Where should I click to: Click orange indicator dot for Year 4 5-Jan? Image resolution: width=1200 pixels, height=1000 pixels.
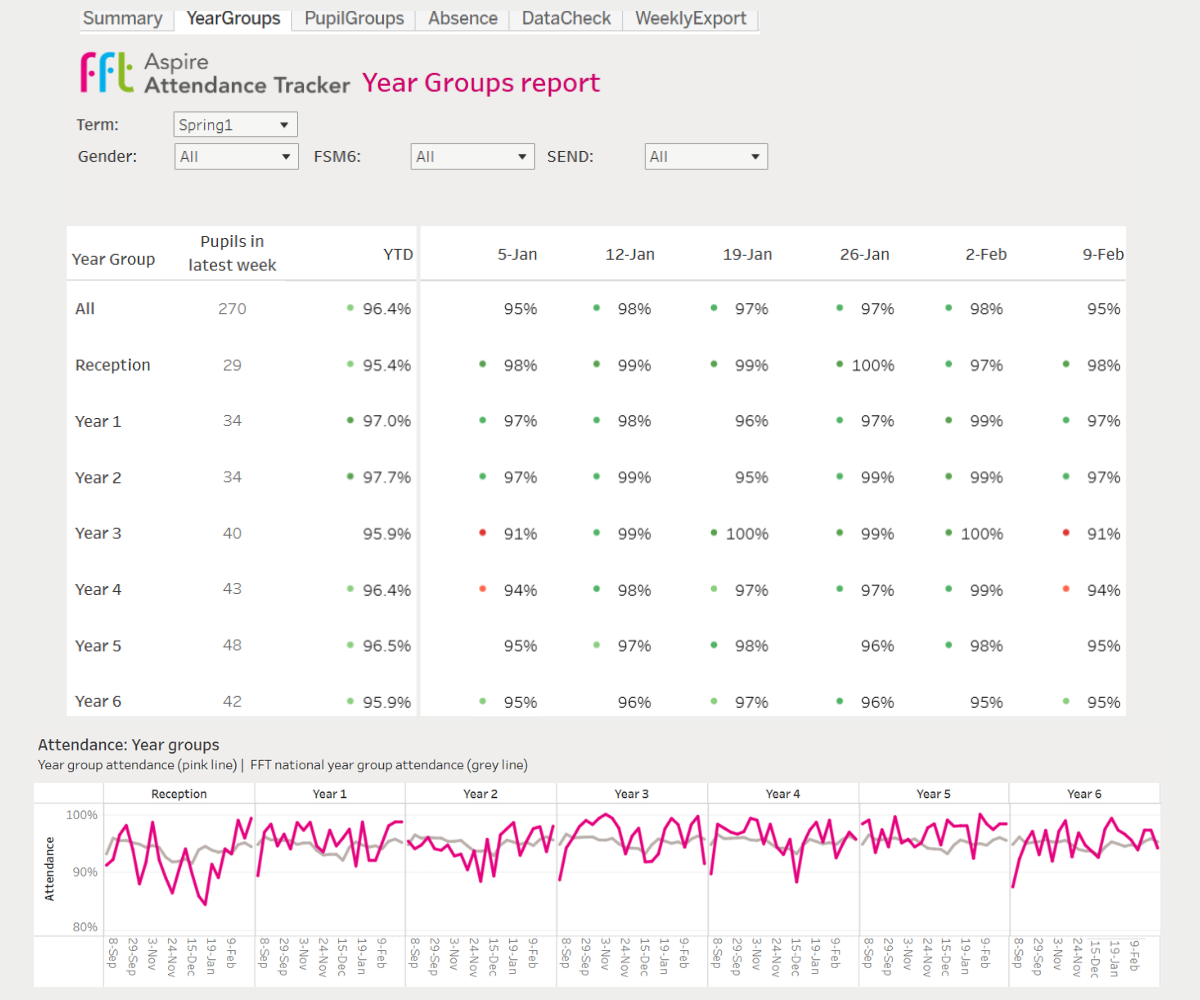click(x=482, y=590)
